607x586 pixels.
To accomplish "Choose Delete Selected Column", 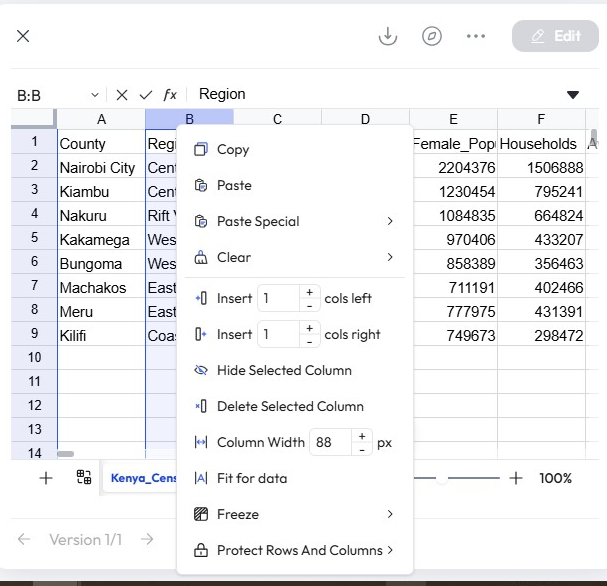I will click(290, 406).
